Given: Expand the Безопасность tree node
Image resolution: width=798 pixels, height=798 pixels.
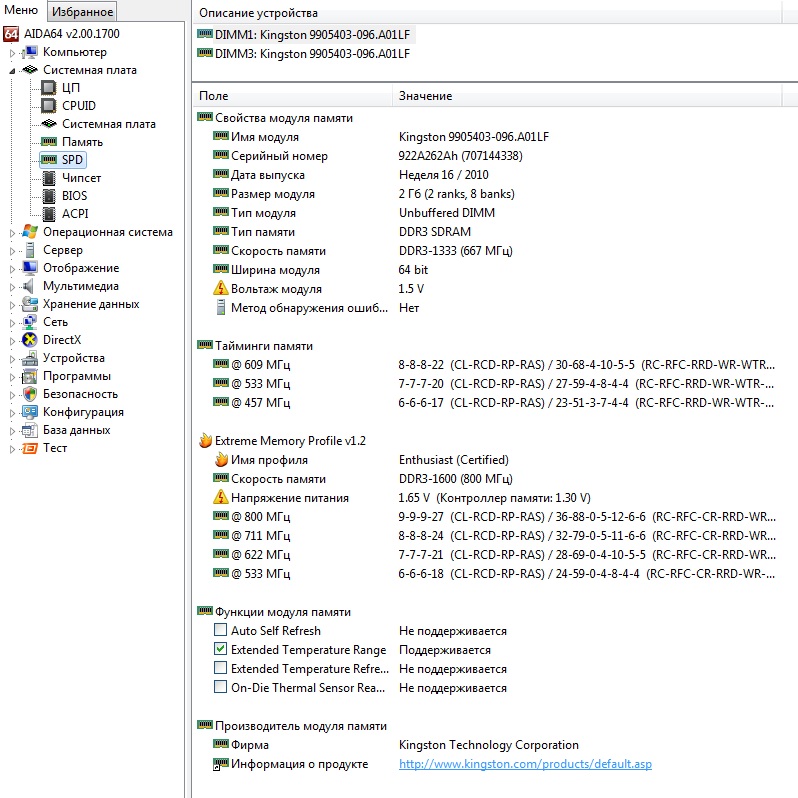Looking at the screenshot, I should click(x=12, y=395).
